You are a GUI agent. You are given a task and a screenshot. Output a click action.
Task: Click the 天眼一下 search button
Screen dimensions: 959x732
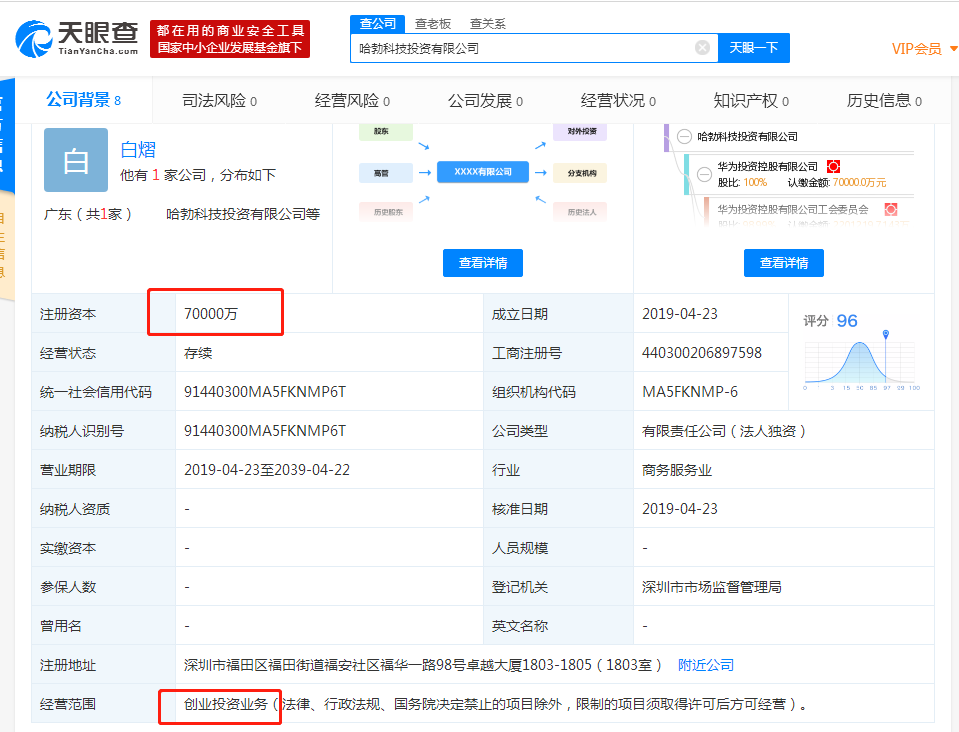(x=753, y=47)
